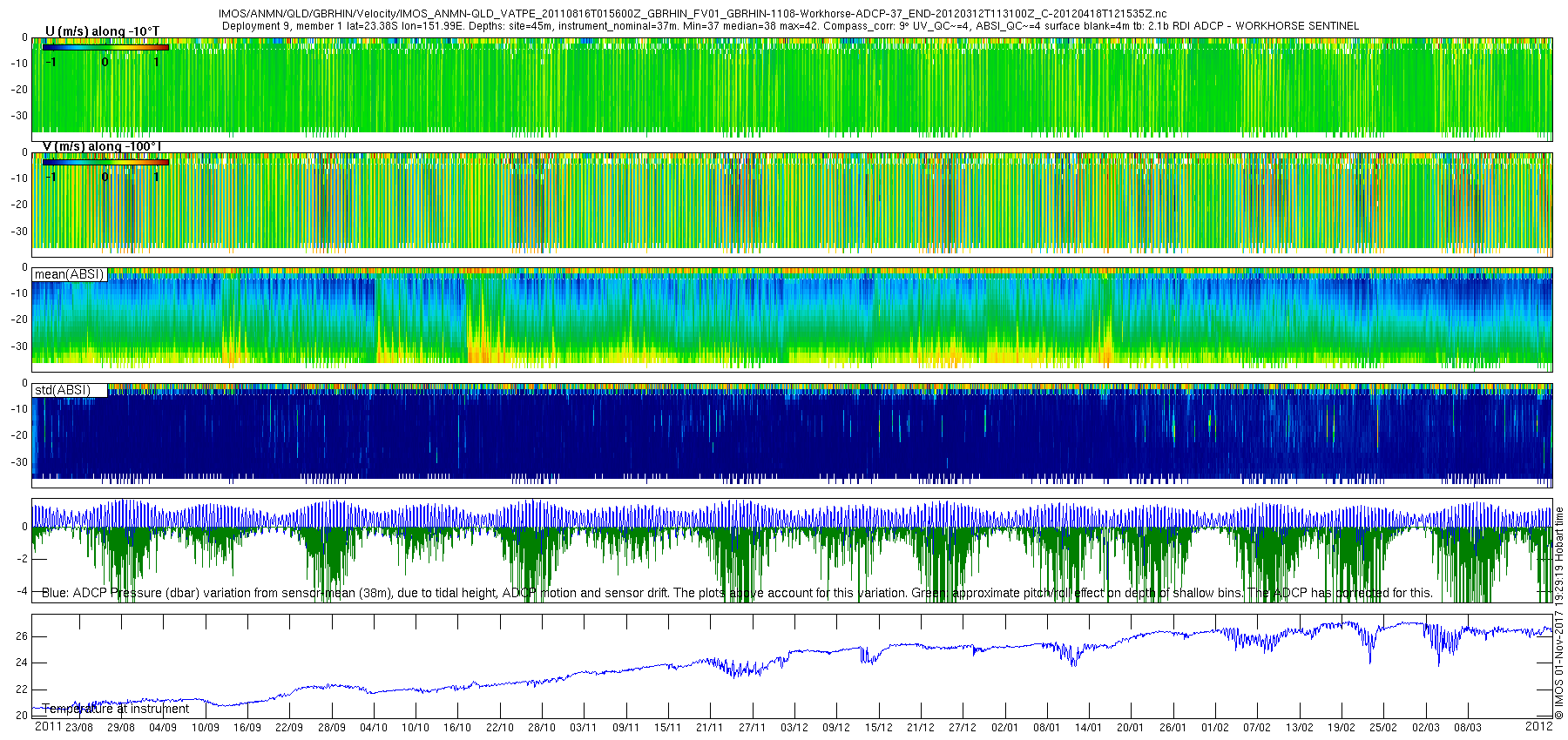The image size is (1568, 740).
Task: Click the 02/01 date on the axis
Action: pyautogui.click(x=1004, y=728)
